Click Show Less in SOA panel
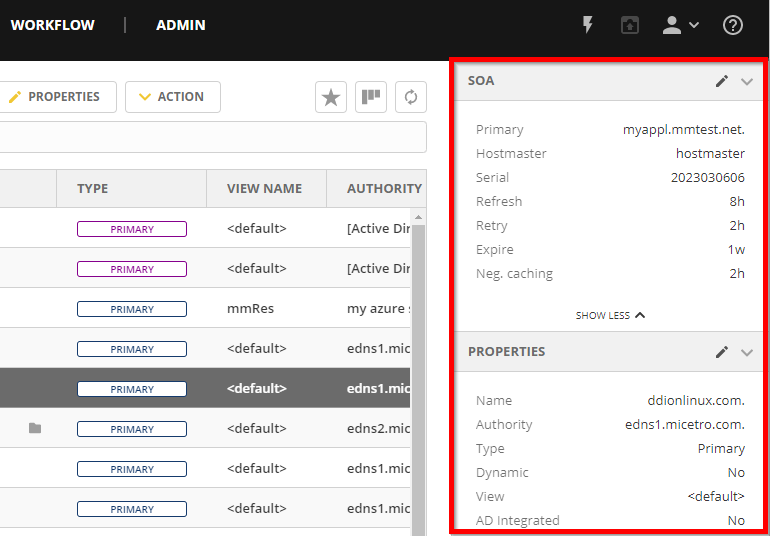Image resolution: width=770 pixels, height=536 pixels. point(610,315)
